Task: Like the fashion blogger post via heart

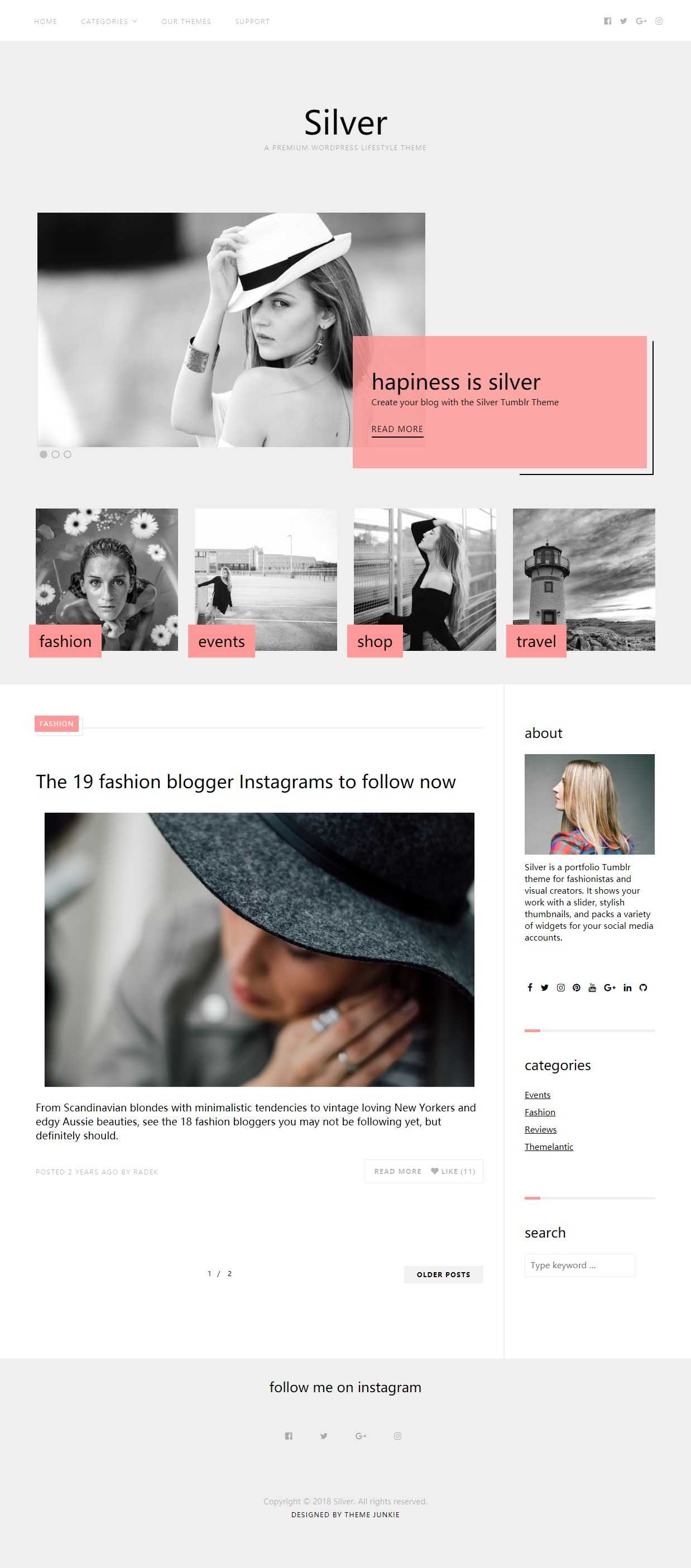Action: click(453, 1171)
